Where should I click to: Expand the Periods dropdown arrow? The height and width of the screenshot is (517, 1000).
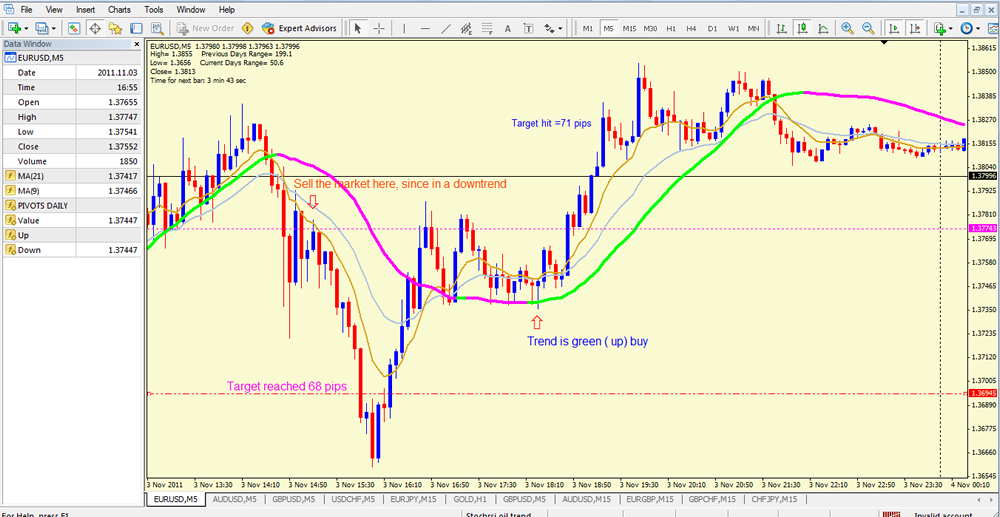979,28
